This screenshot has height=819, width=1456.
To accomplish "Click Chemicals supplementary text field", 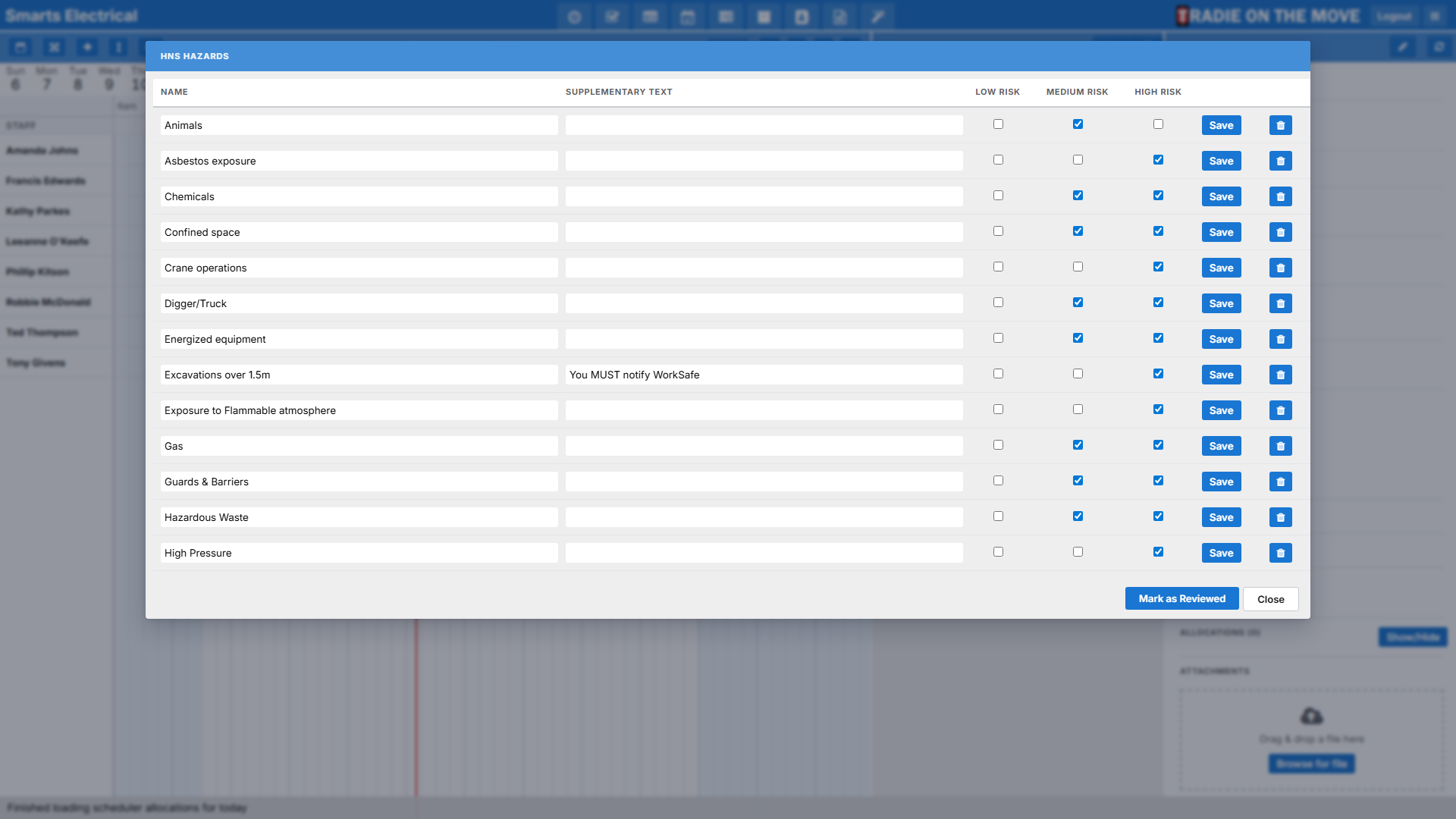I will click(764, 196).
